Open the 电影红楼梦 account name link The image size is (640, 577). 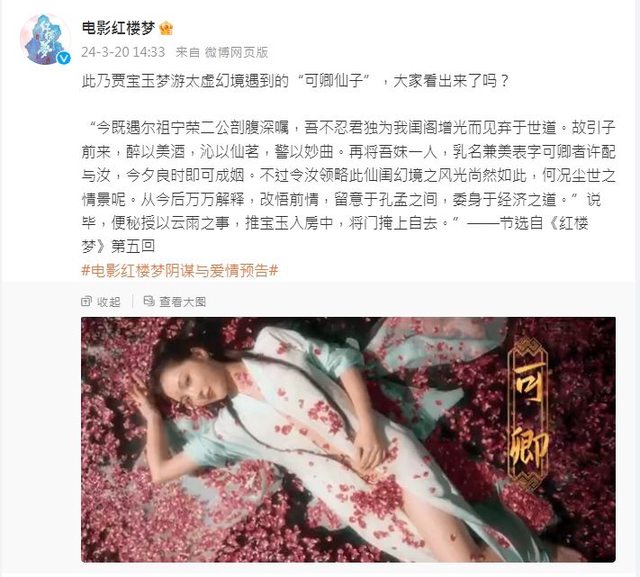119,28
